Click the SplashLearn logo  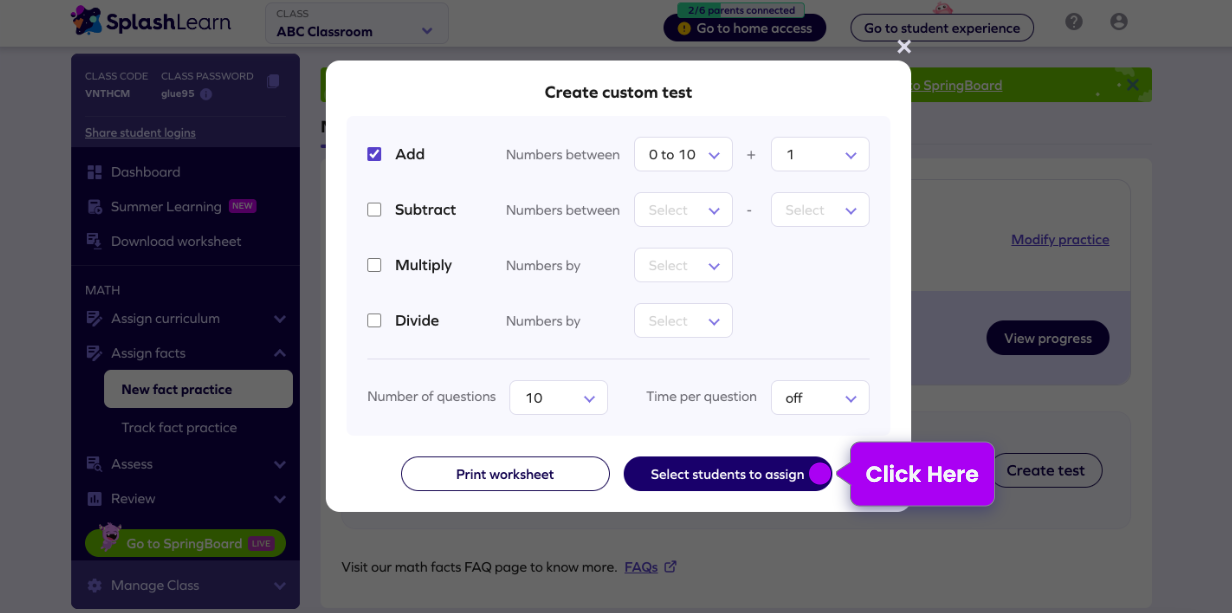click(x=150, y=21)
